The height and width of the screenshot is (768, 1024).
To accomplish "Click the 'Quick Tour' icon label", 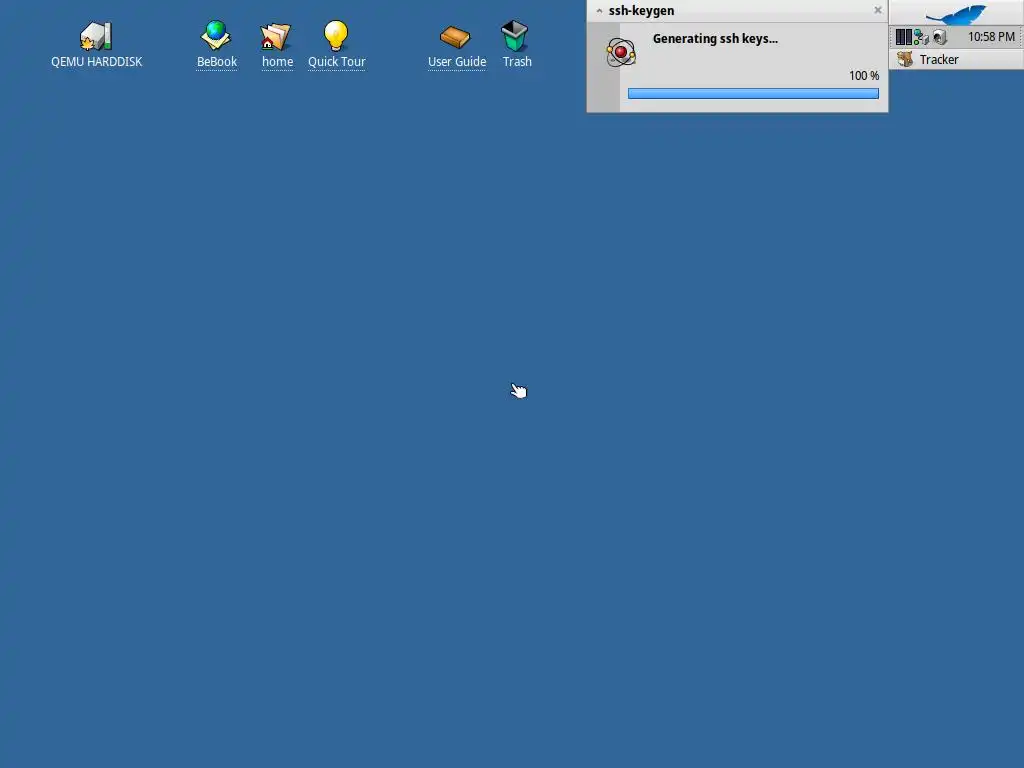I will tap(336, 61).
